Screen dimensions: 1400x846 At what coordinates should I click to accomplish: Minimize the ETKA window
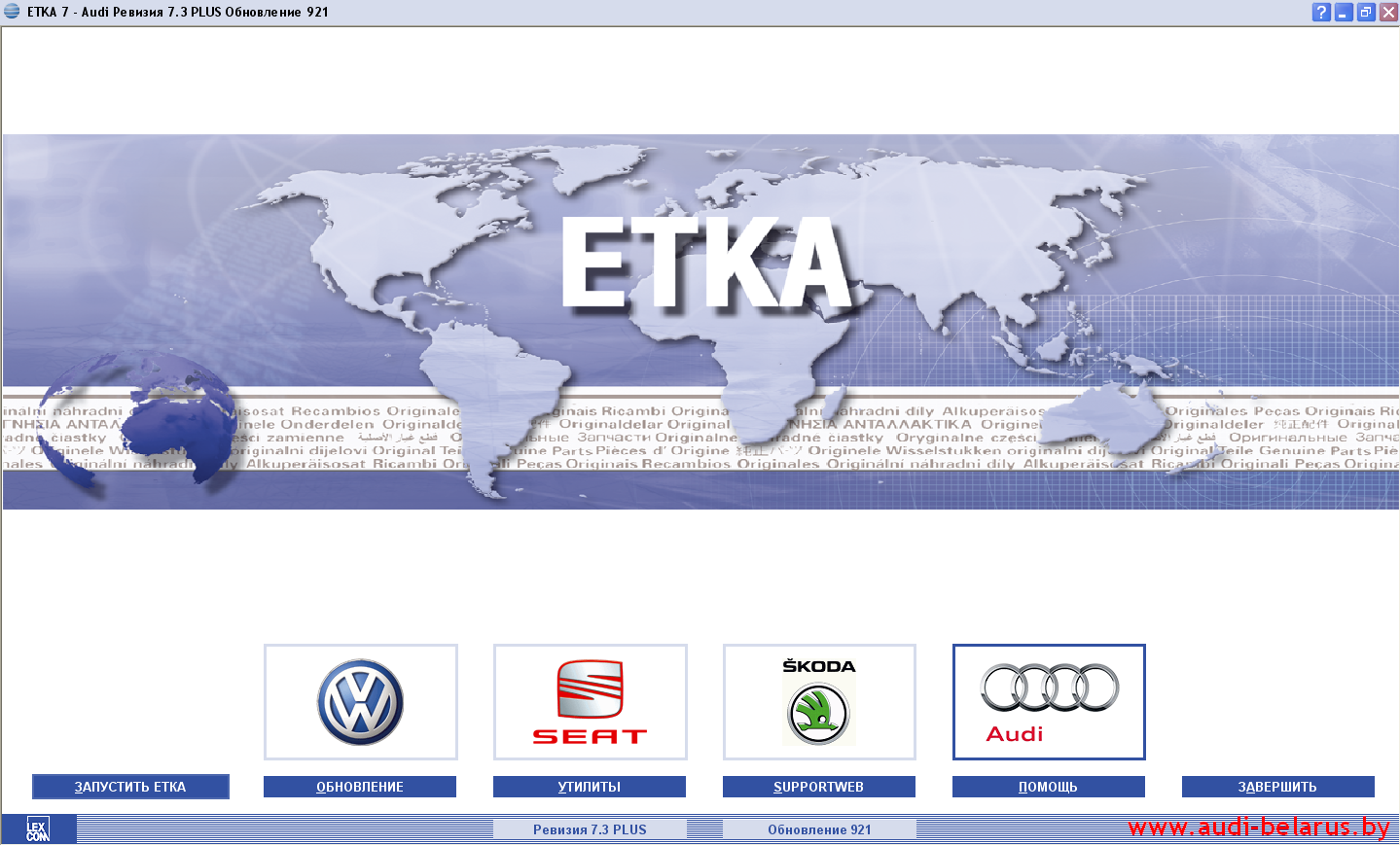[1344, 12]
